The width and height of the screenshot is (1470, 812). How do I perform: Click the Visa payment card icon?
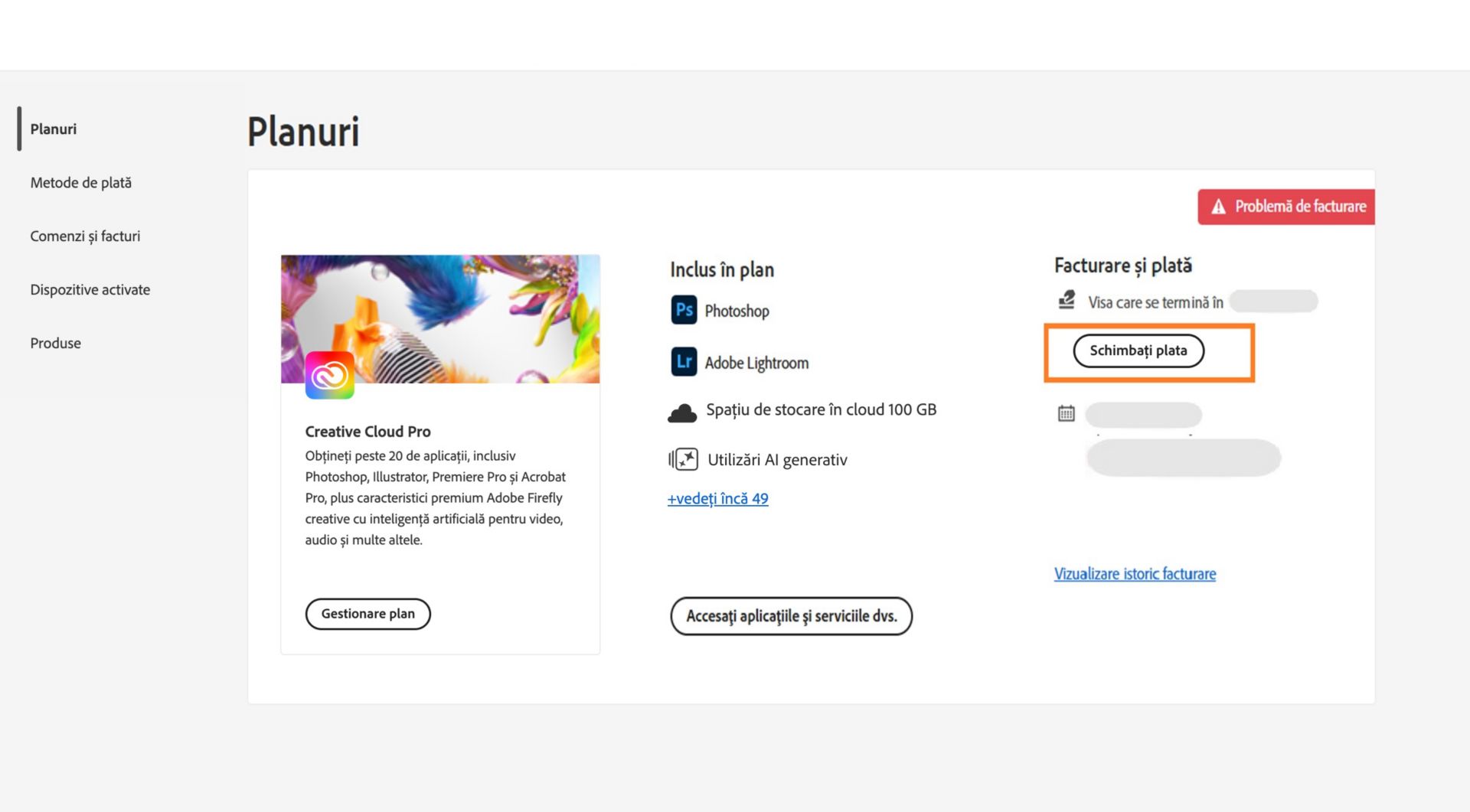click(1066, 301)
